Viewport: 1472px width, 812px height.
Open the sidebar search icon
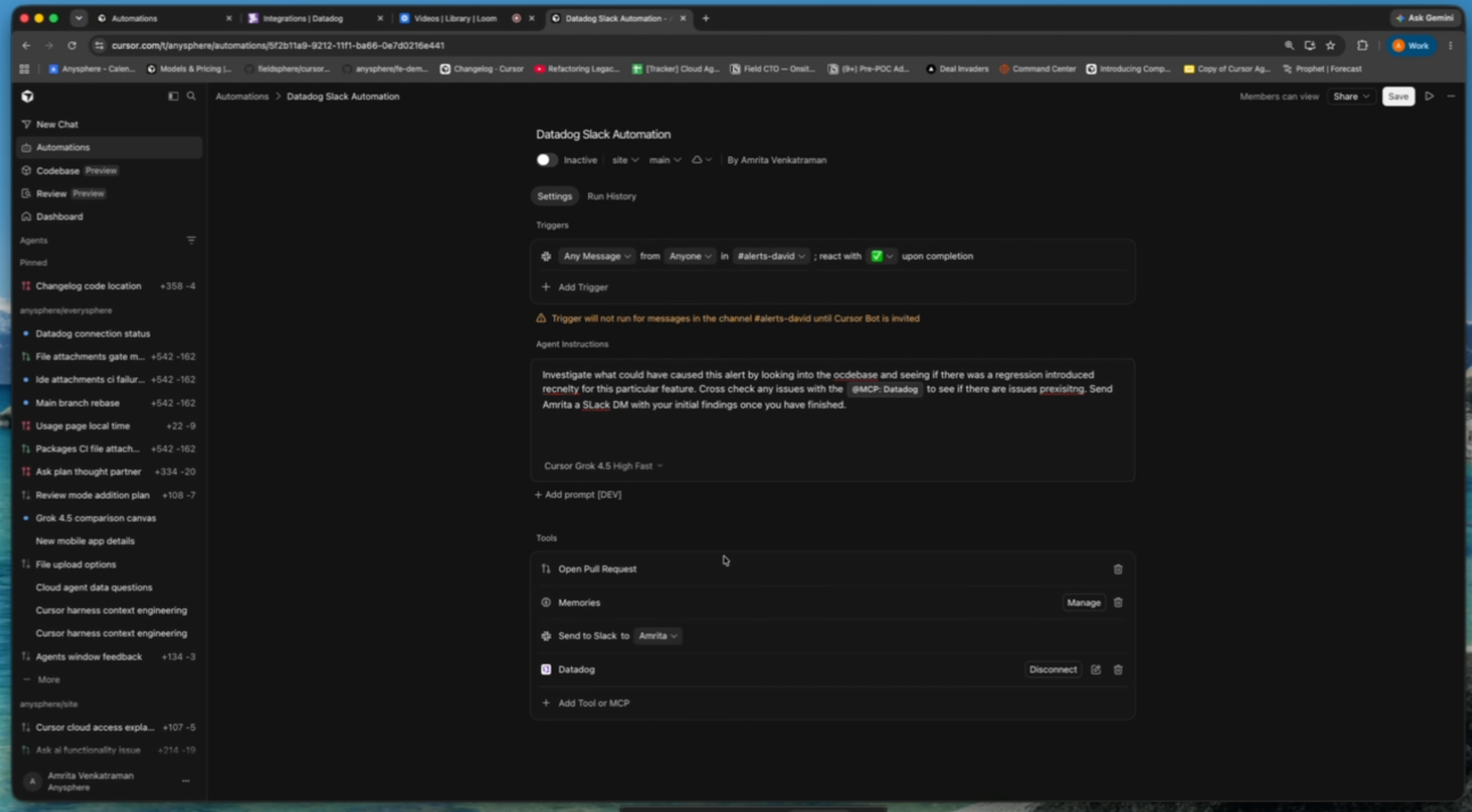[x=191, y=96]
